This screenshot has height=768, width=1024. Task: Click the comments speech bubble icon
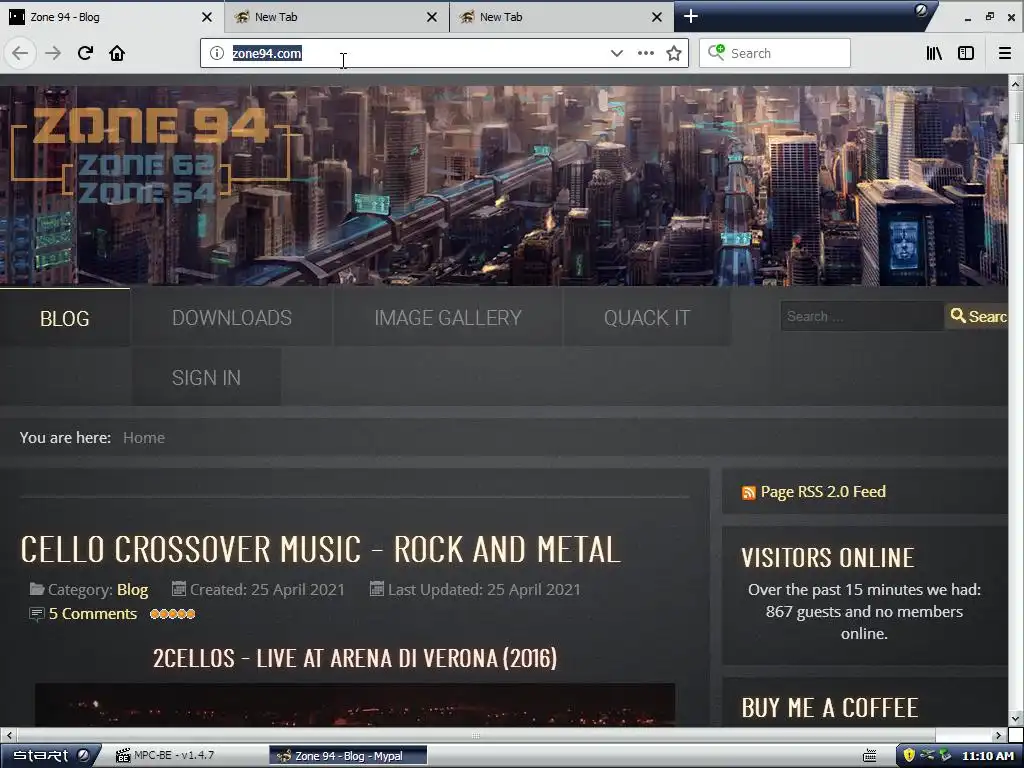click(x=37, y=614)
